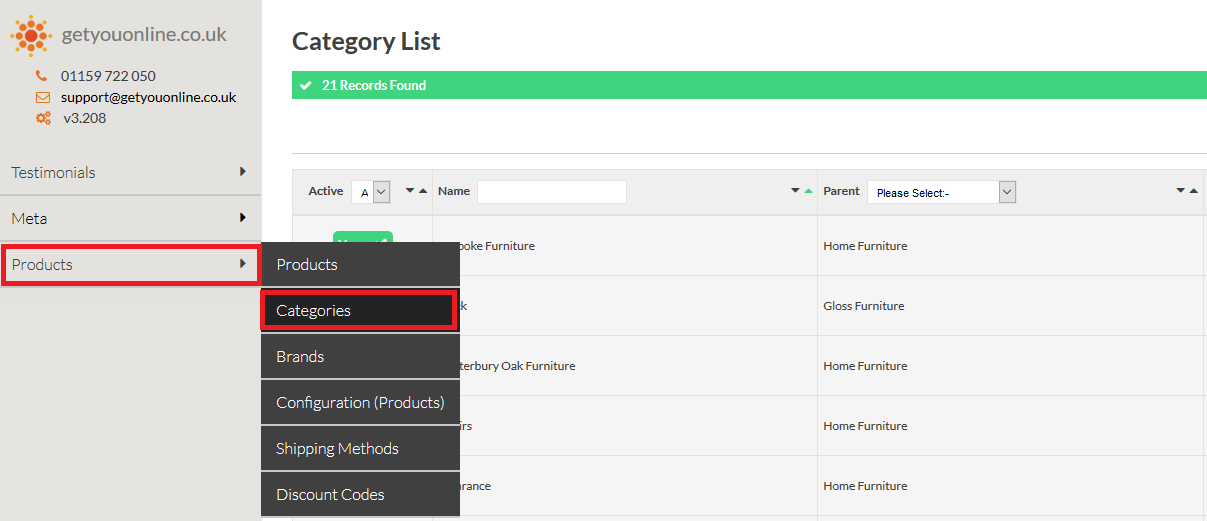Open Configuration (Products) submenu item
The height and width of the screenshot is (521, 1207).
tap(360, 403)
